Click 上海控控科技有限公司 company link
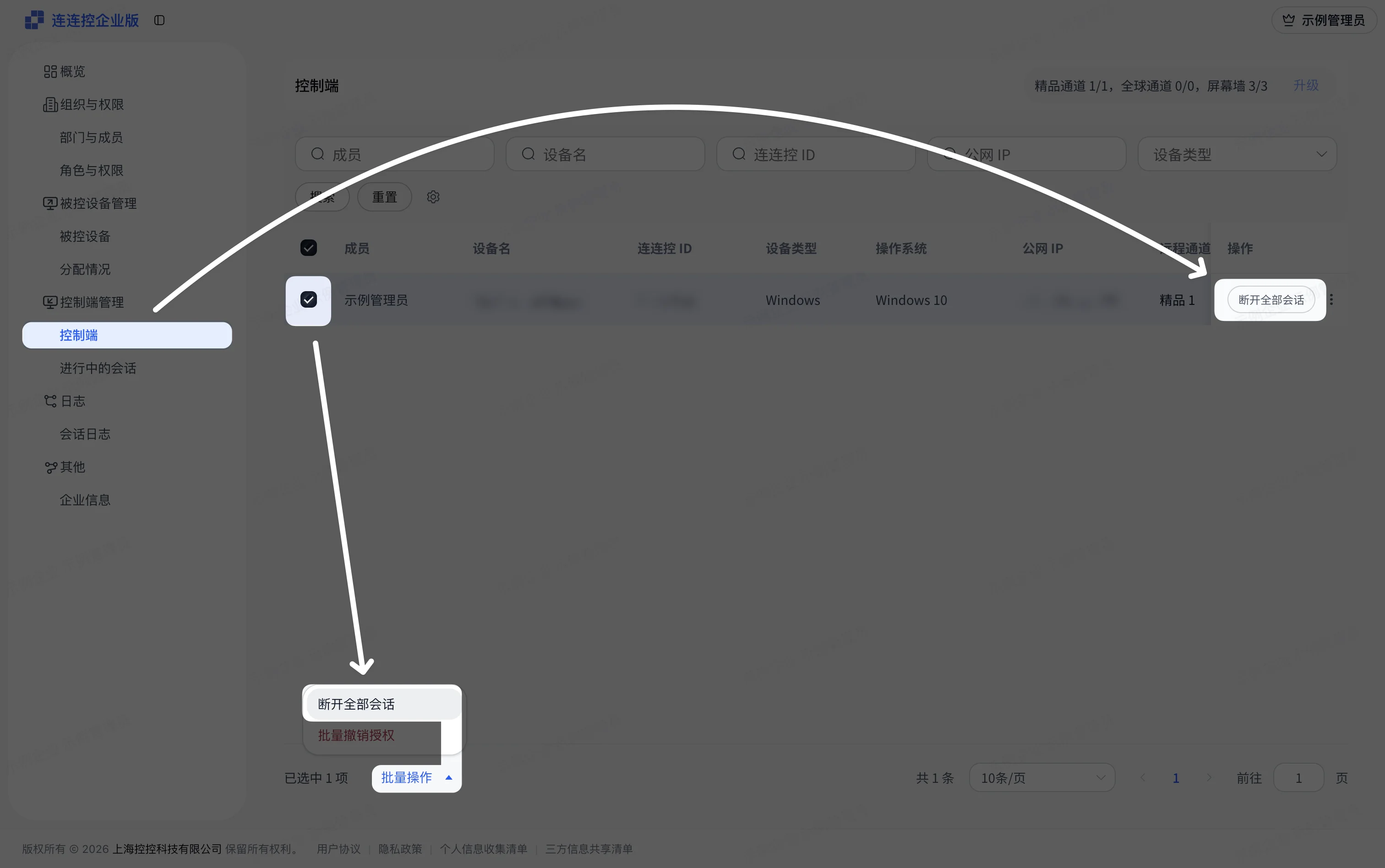 point(167,848)
